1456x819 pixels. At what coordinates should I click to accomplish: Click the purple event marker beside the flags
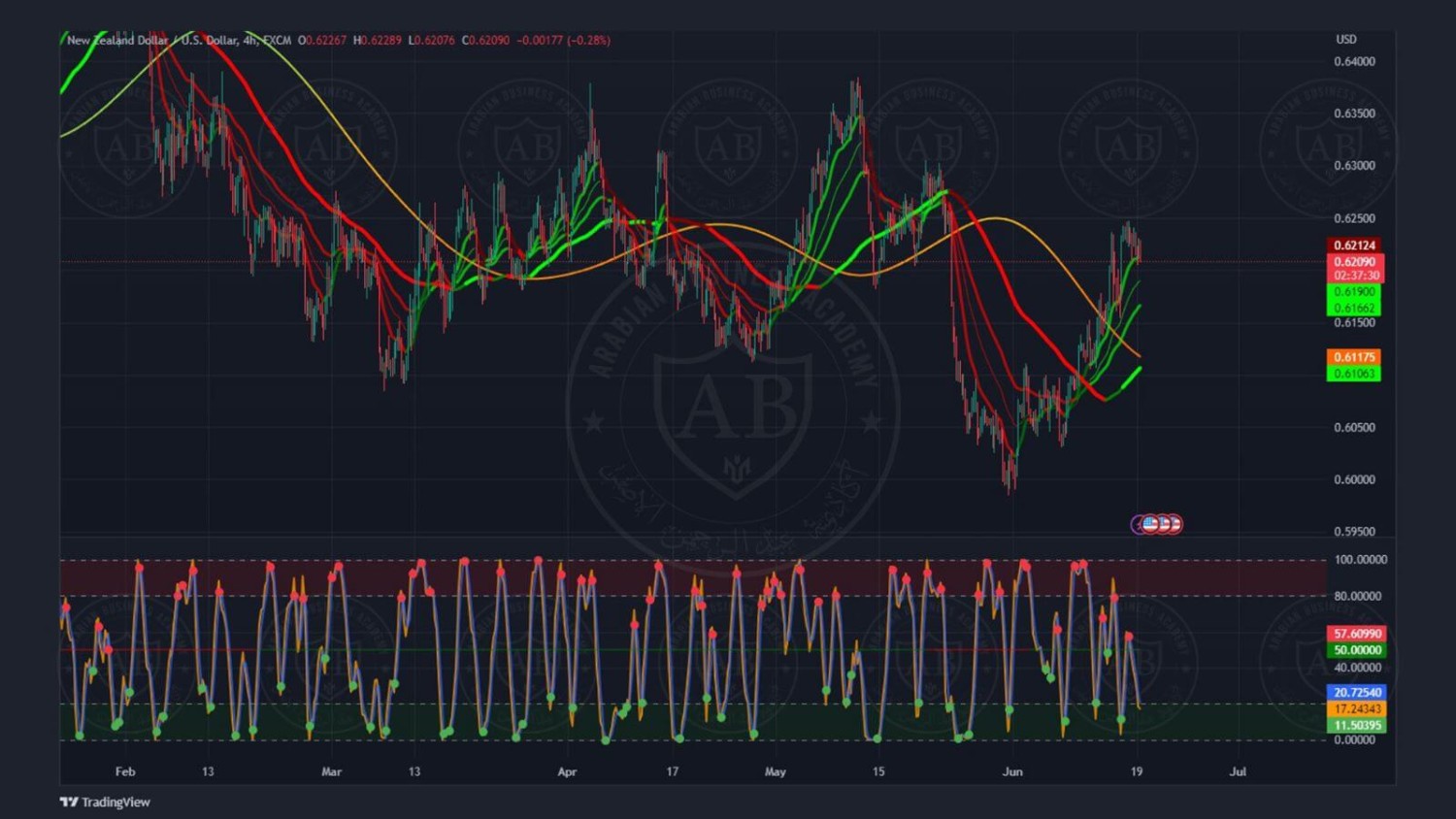click(1138, 524)
